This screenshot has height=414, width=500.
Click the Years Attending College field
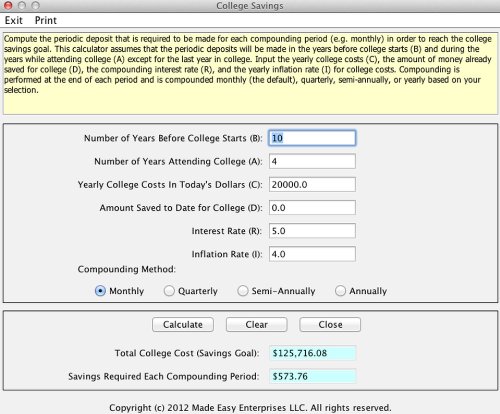coord(312,161)
